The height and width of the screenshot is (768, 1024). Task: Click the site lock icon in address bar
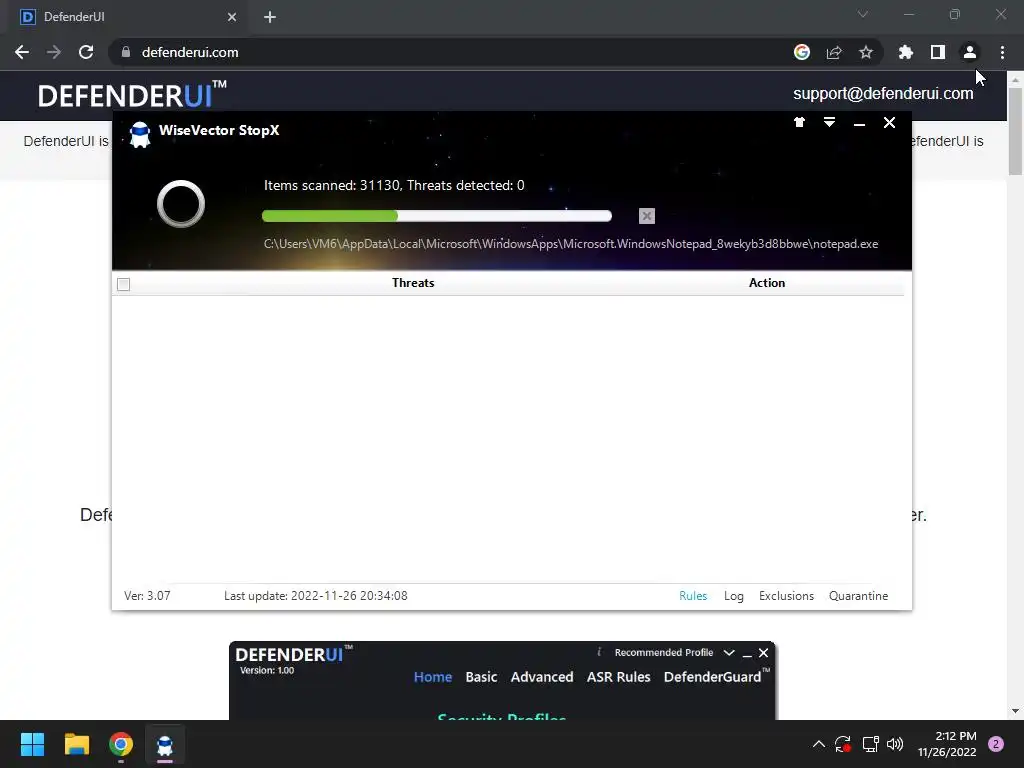coord(126,52)
